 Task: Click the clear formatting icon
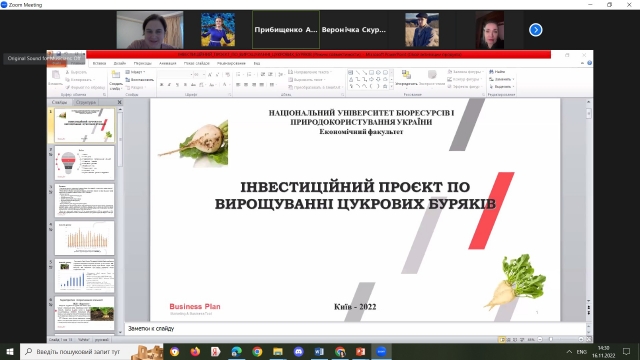pos(228,75)
